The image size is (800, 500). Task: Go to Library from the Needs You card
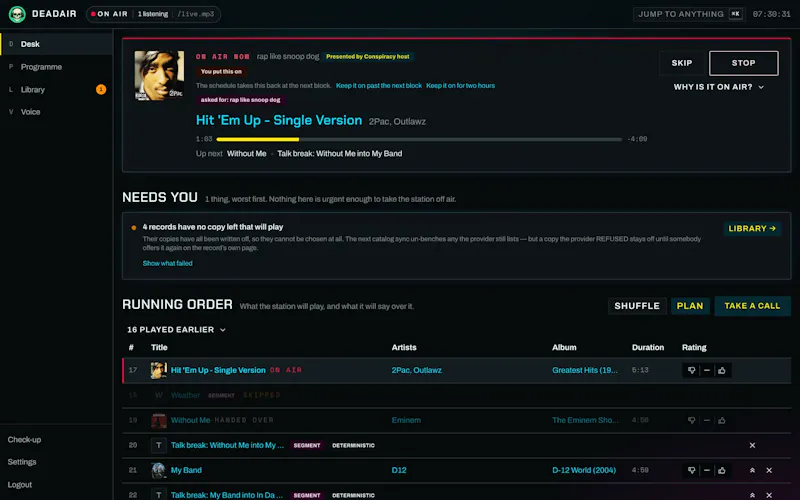752,229
